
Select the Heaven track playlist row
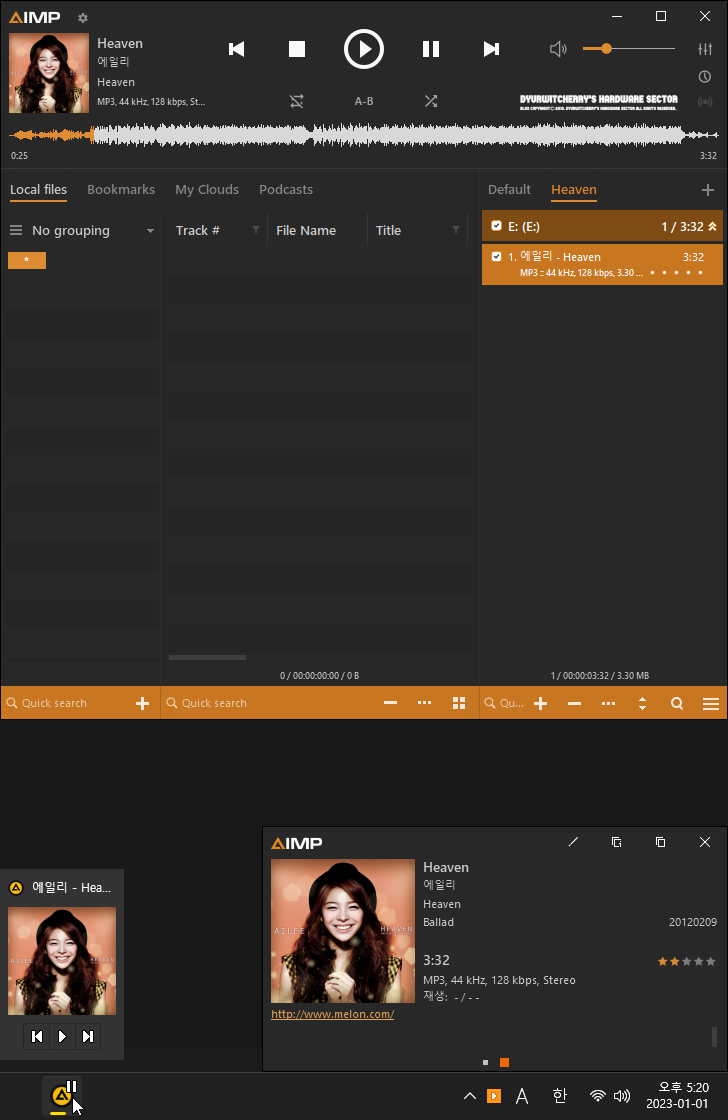602,264
